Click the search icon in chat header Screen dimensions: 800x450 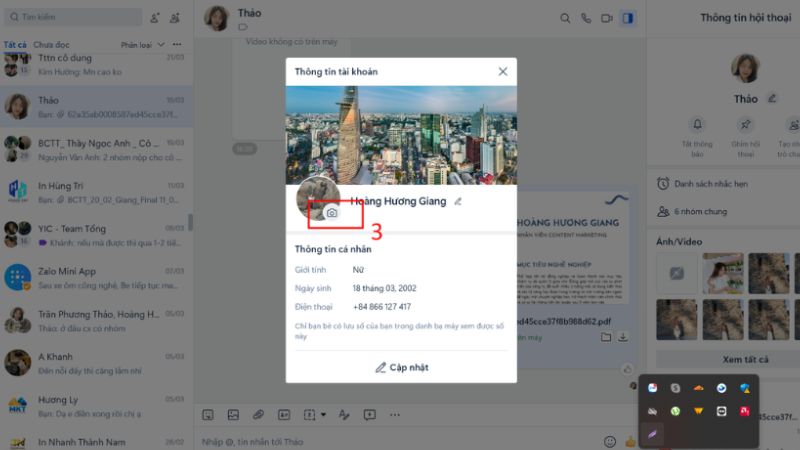[x=565, y=18]
